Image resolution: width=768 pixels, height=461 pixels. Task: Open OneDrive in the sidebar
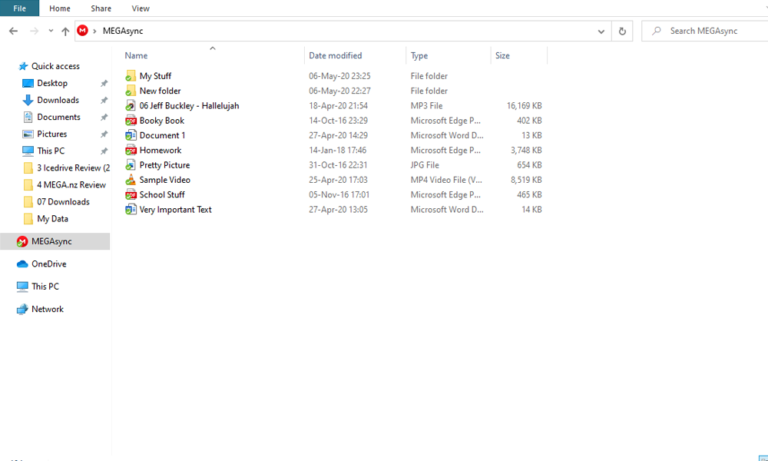(48, 264)
